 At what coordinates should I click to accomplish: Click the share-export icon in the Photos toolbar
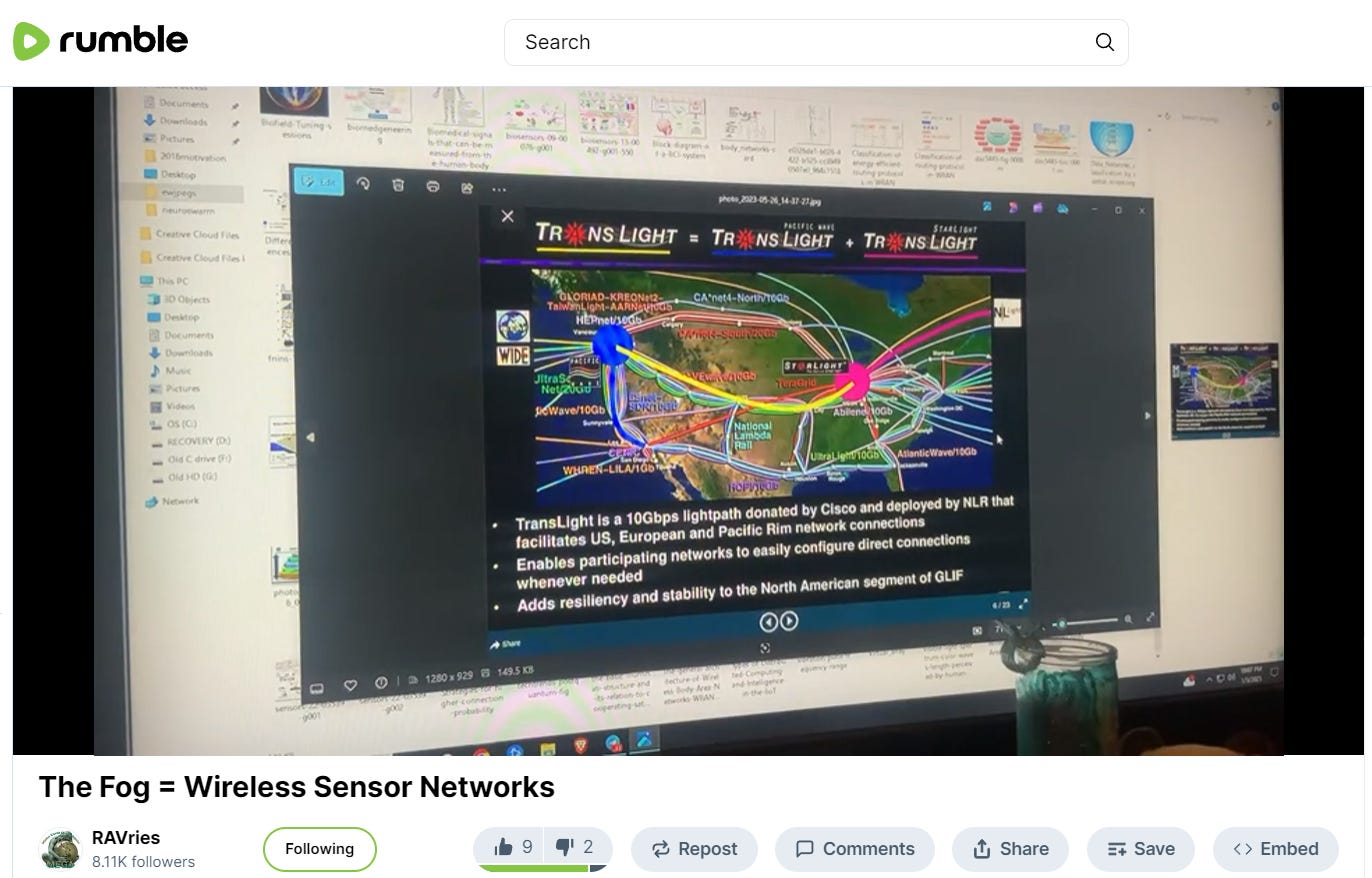[466, 187]
